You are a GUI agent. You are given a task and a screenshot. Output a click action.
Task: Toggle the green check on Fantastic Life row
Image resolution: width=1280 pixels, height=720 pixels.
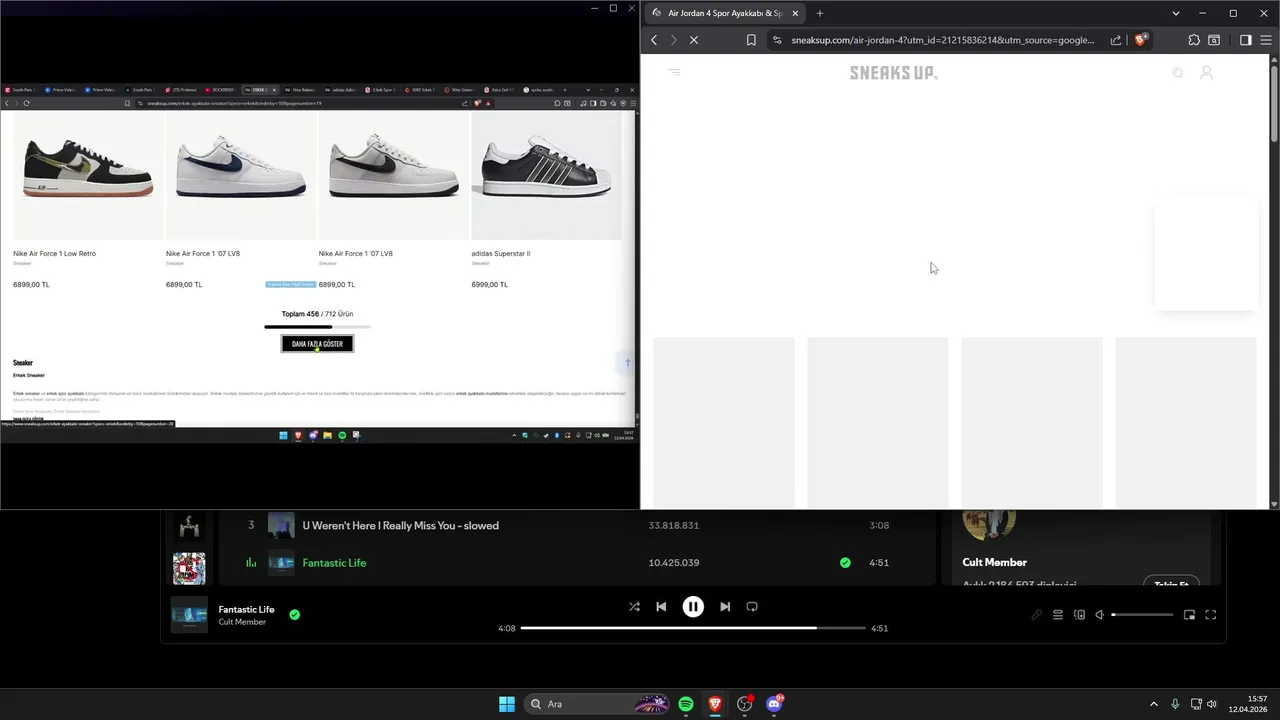(x=845, y=563)
